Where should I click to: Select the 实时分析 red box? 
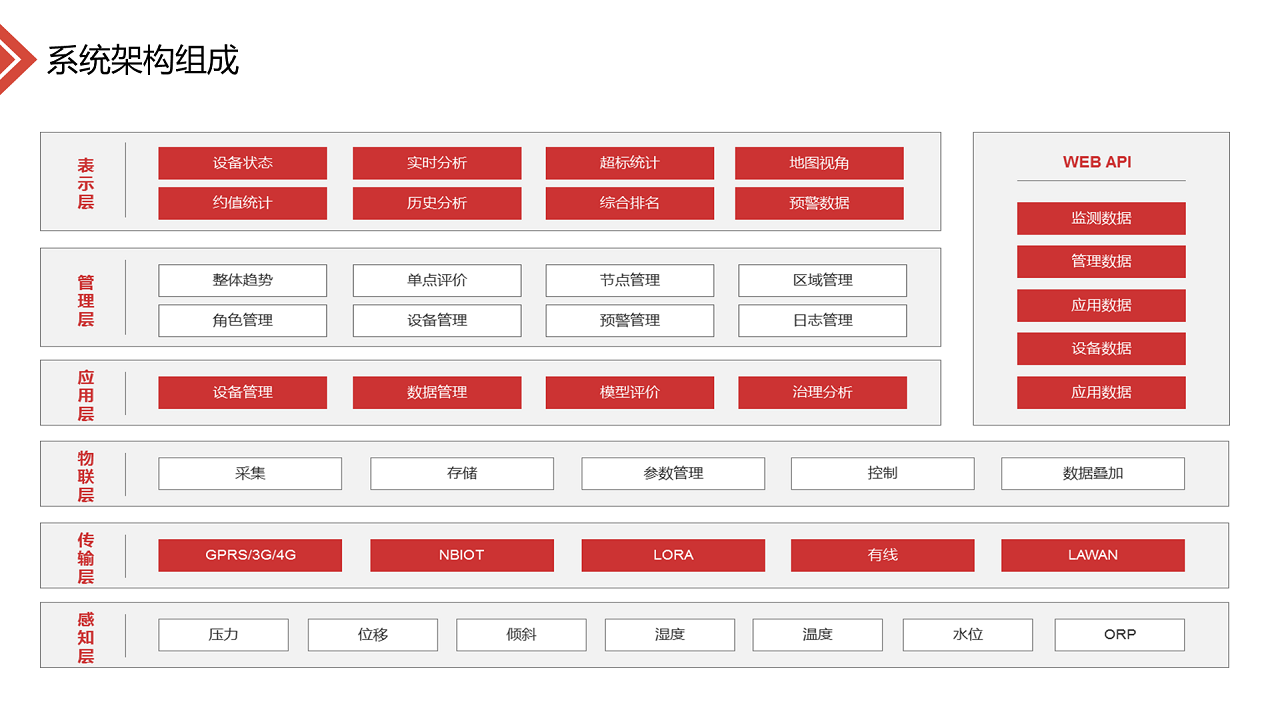point(437,163)
